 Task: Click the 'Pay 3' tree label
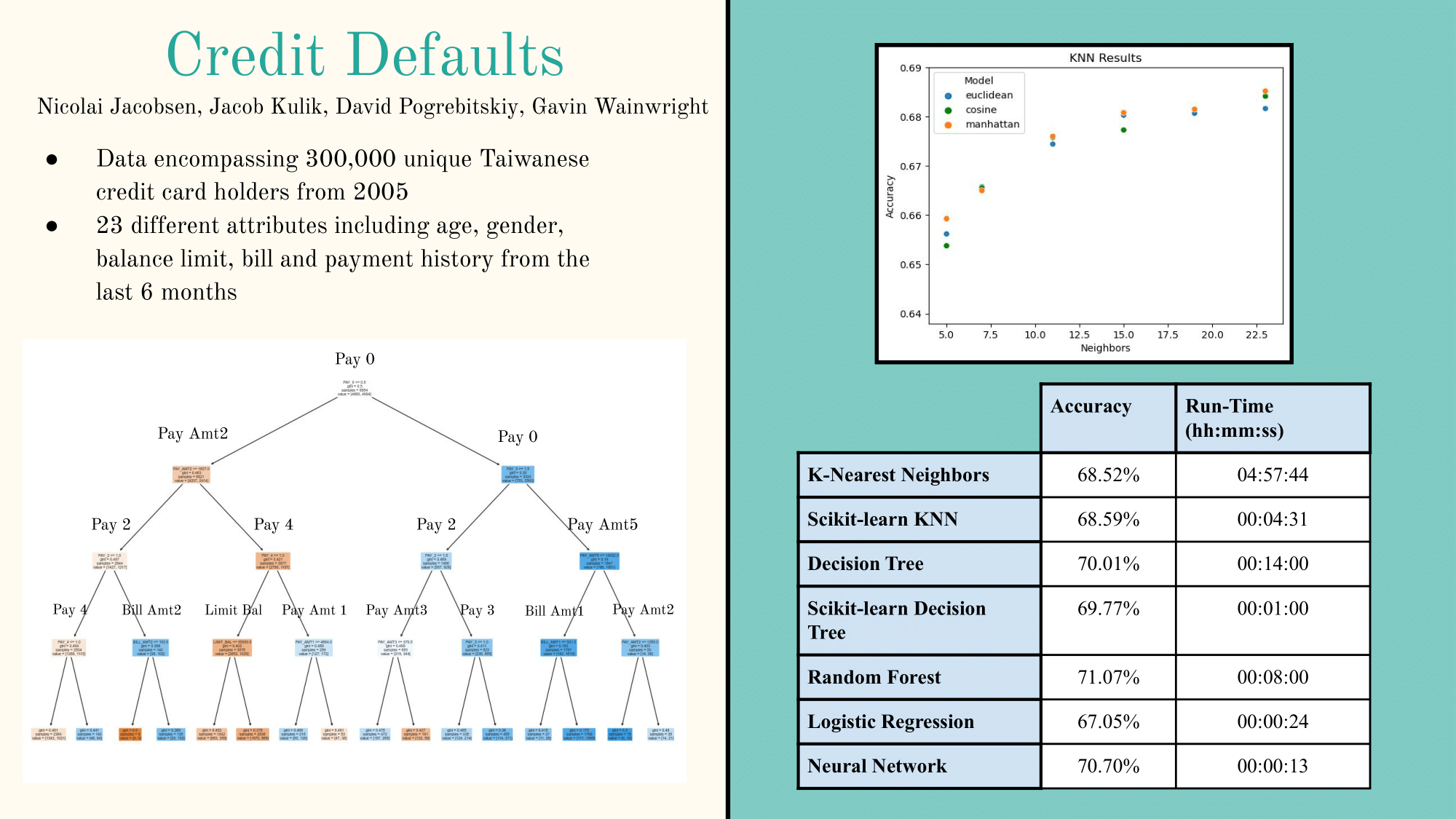(478, 610)
